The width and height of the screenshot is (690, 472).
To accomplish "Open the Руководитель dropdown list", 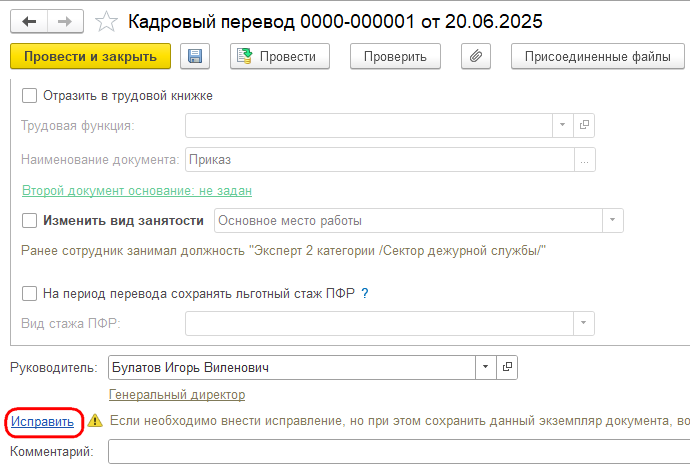I will point(485,367).
